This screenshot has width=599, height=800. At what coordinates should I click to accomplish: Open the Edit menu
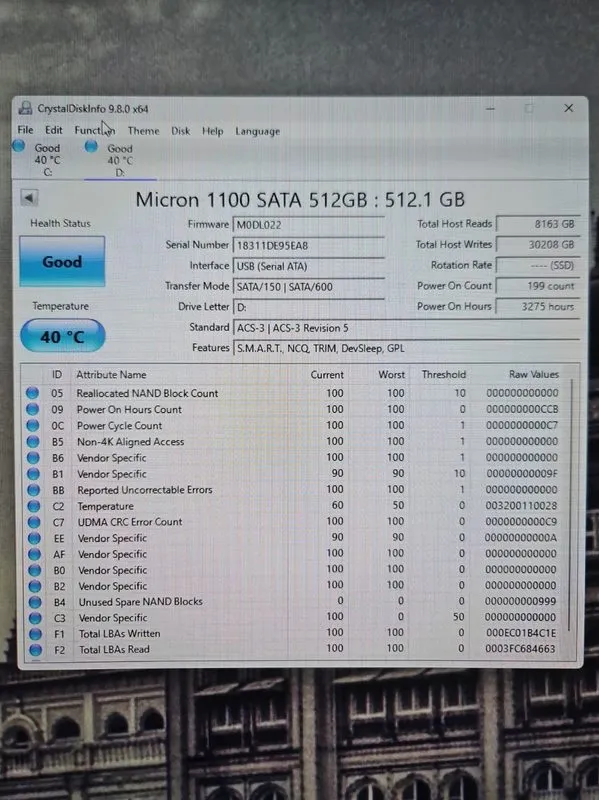[x=54, y=130]
